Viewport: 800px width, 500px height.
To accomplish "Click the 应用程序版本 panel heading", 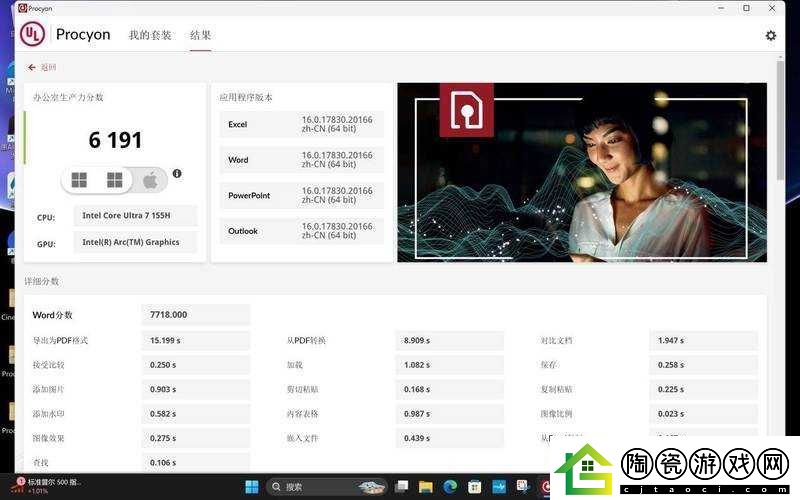I will 246,97.
